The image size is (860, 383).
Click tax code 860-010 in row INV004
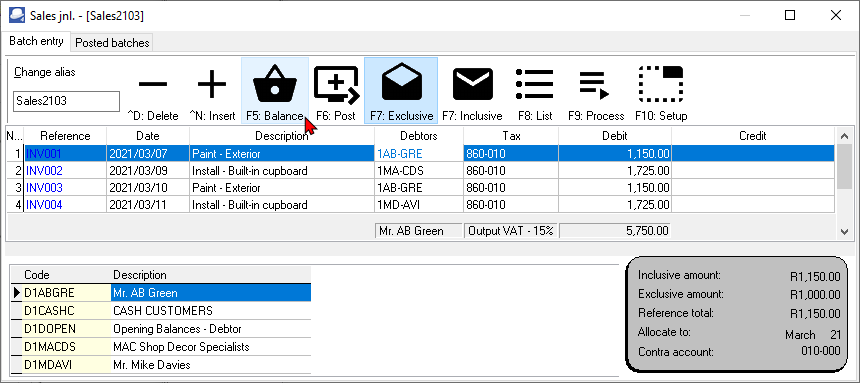tap(511, 205)
